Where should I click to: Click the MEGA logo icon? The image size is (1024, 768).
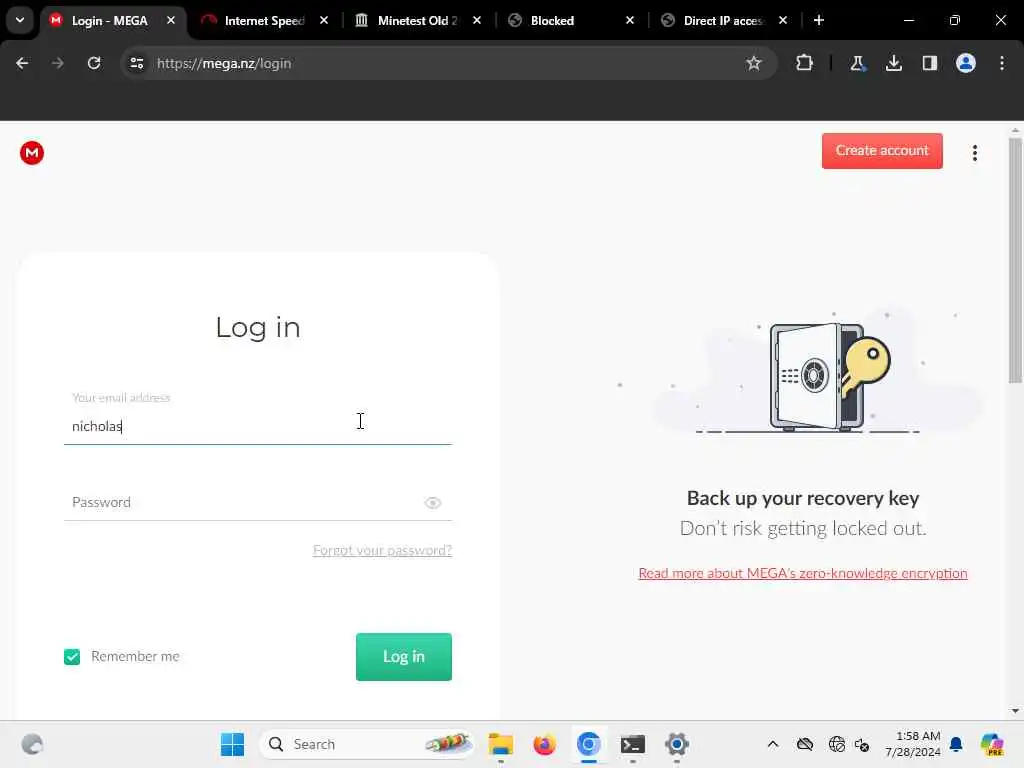(x=31, y=153)
